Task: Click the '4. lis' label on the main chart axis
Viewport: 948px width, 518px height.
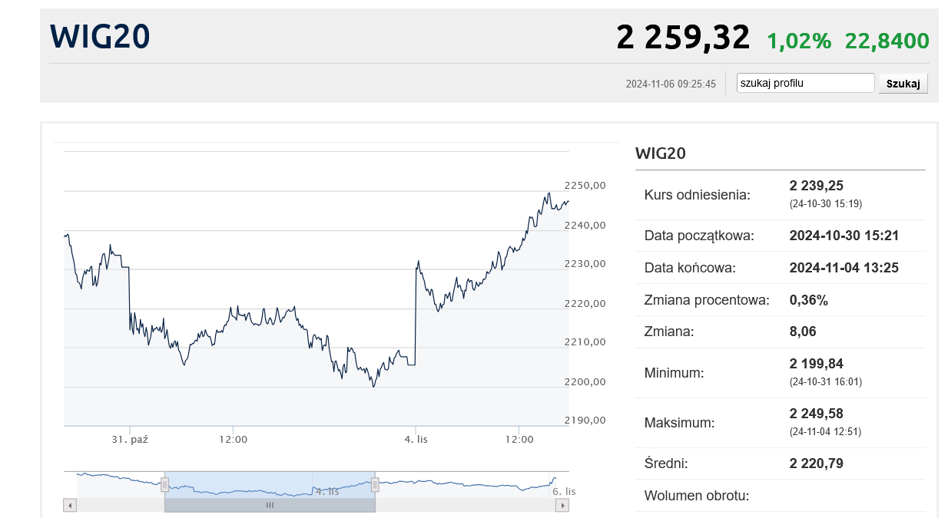Action: click(x=415, y=439)
